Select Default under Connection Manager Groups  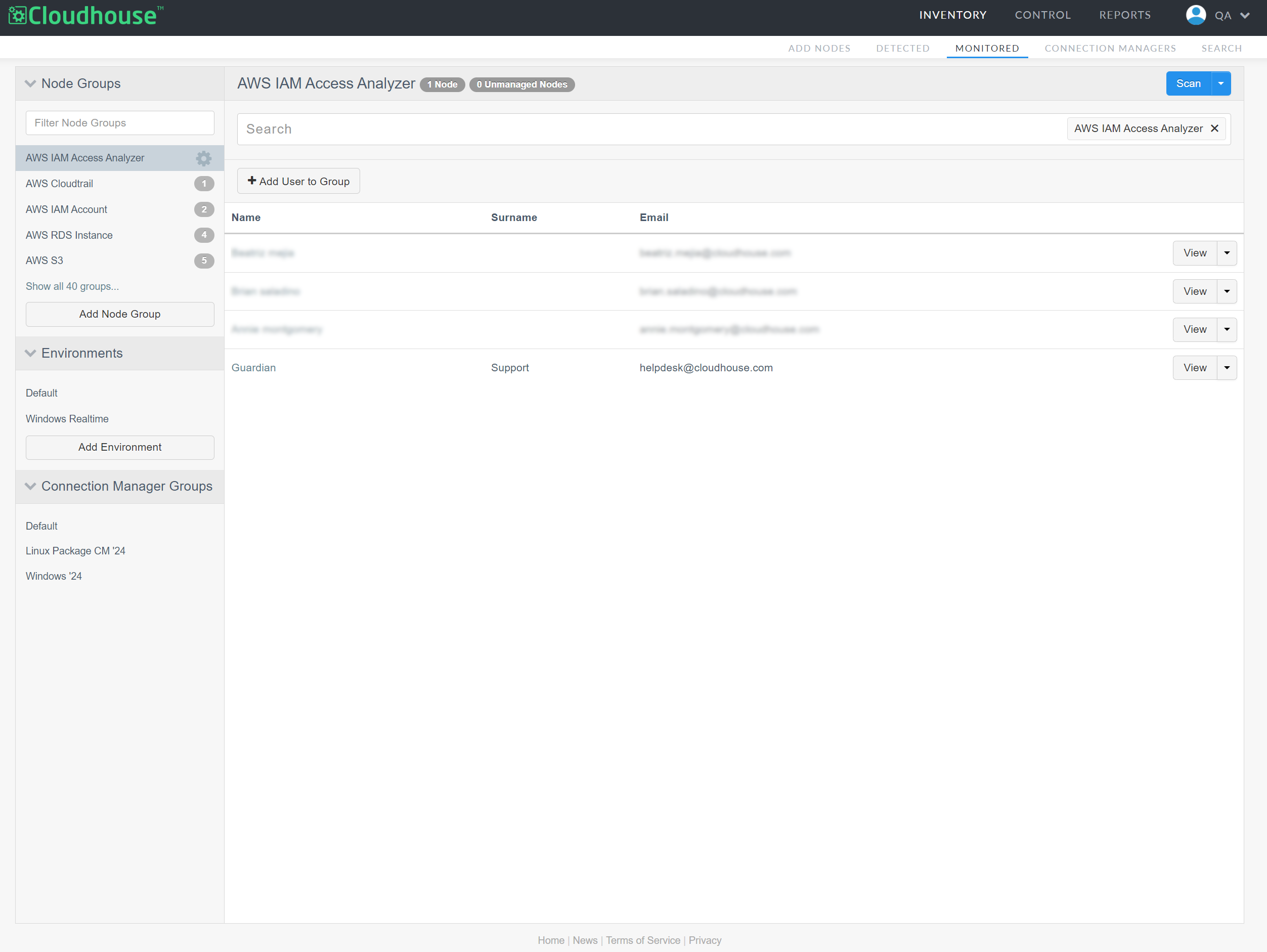tap(41, 527)
